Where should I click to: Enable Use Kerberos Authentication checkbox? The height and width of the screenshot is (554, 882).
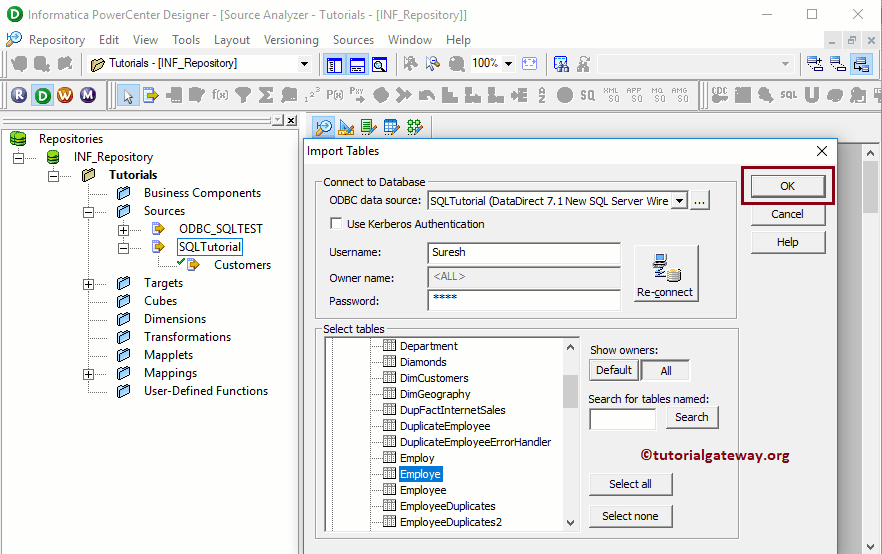(336, 224)
